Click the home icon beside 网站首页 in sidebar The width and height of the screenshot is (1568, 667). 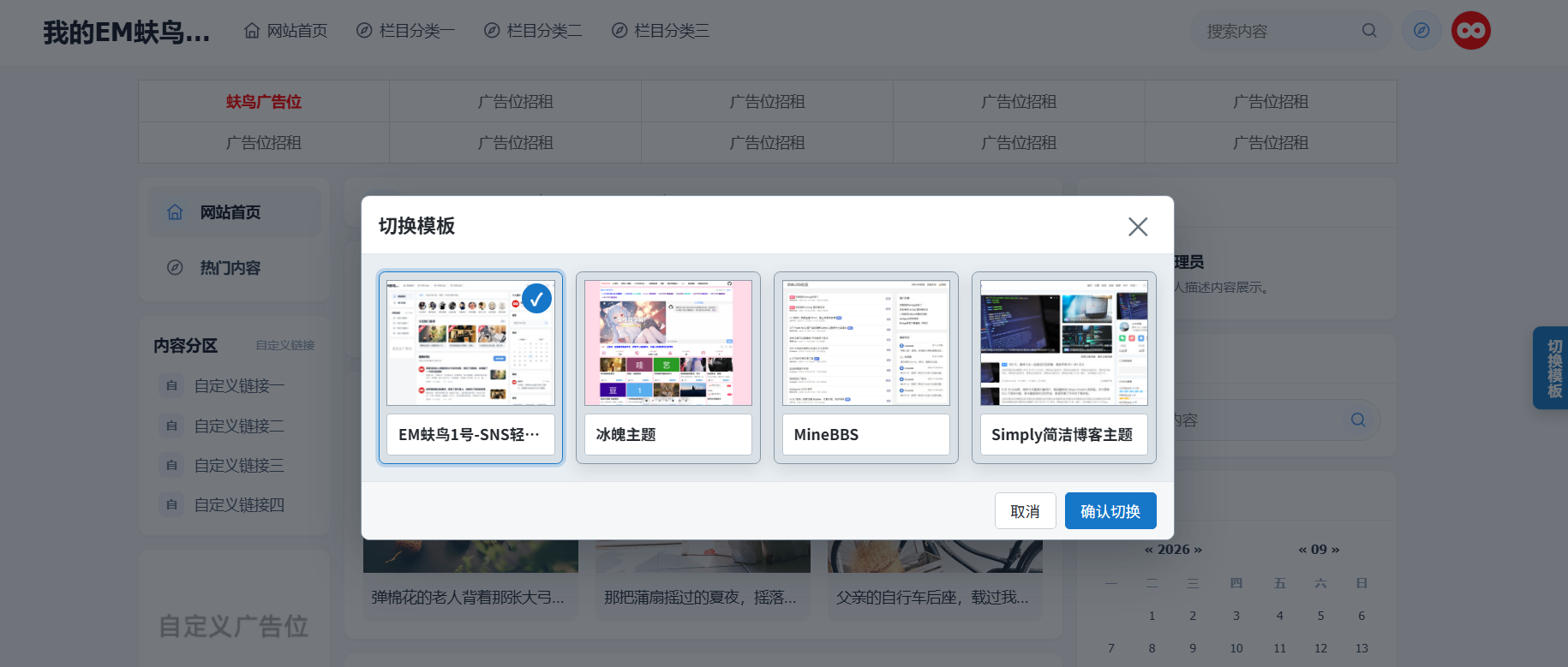tap(175, 212)
